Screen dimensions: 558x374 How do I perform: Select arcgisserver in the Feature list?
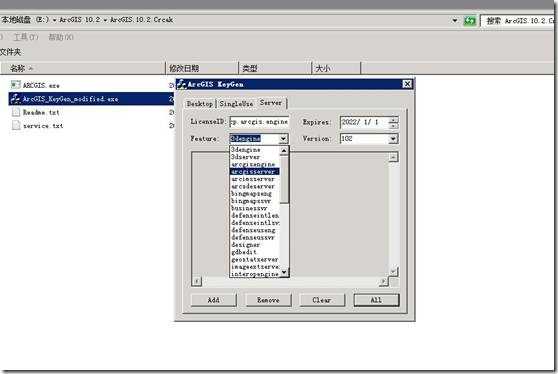pos(255,172)
